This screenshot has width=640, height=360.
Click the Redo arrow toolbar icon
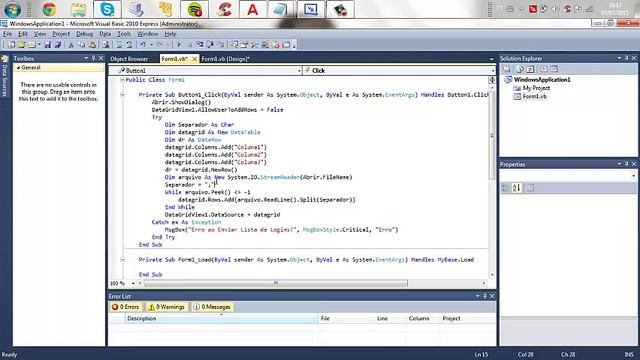[x=159, y=45]
